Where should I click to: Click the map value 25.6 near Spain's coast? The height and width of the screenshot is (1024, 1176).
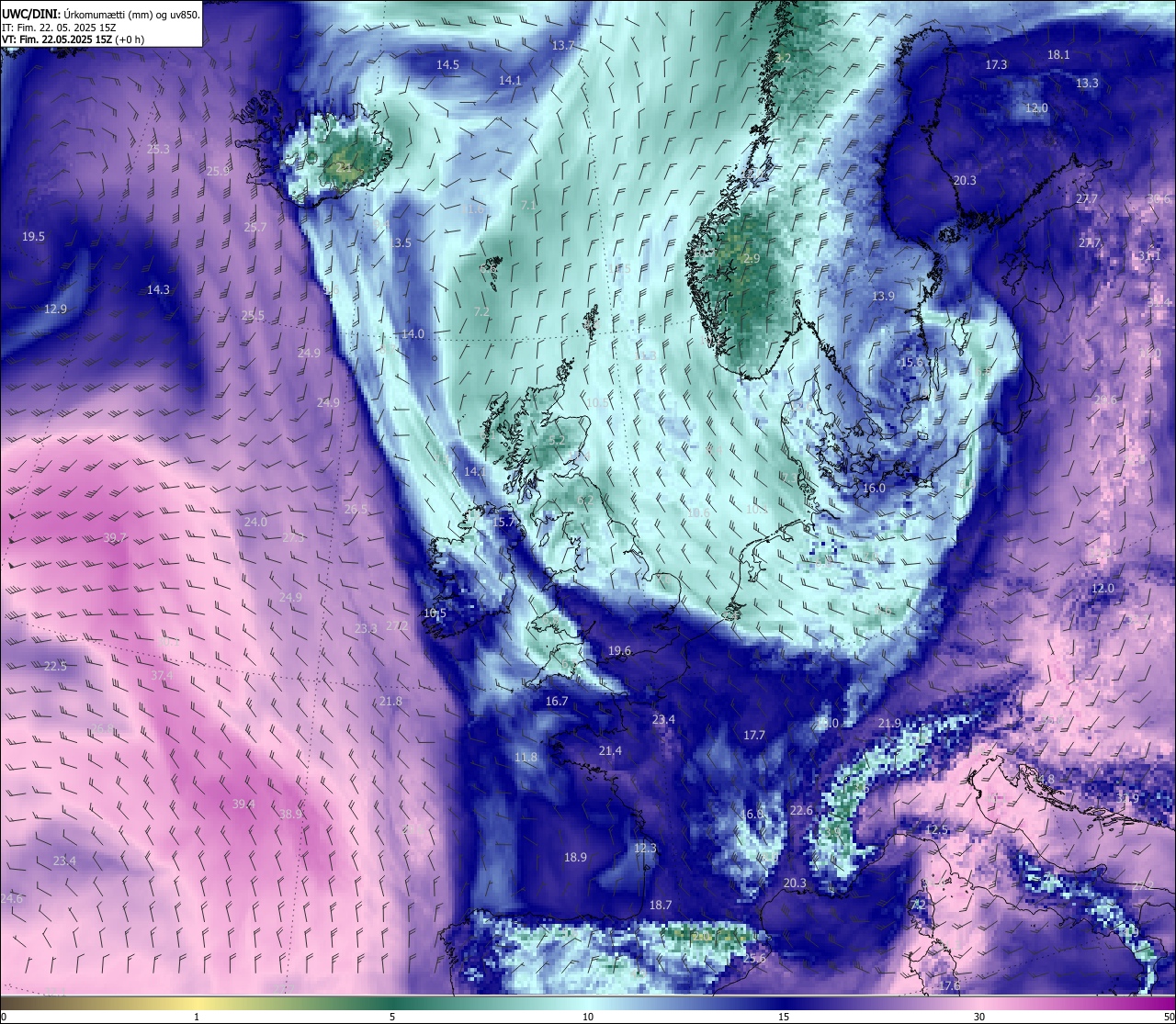click(x=754, y=959)
